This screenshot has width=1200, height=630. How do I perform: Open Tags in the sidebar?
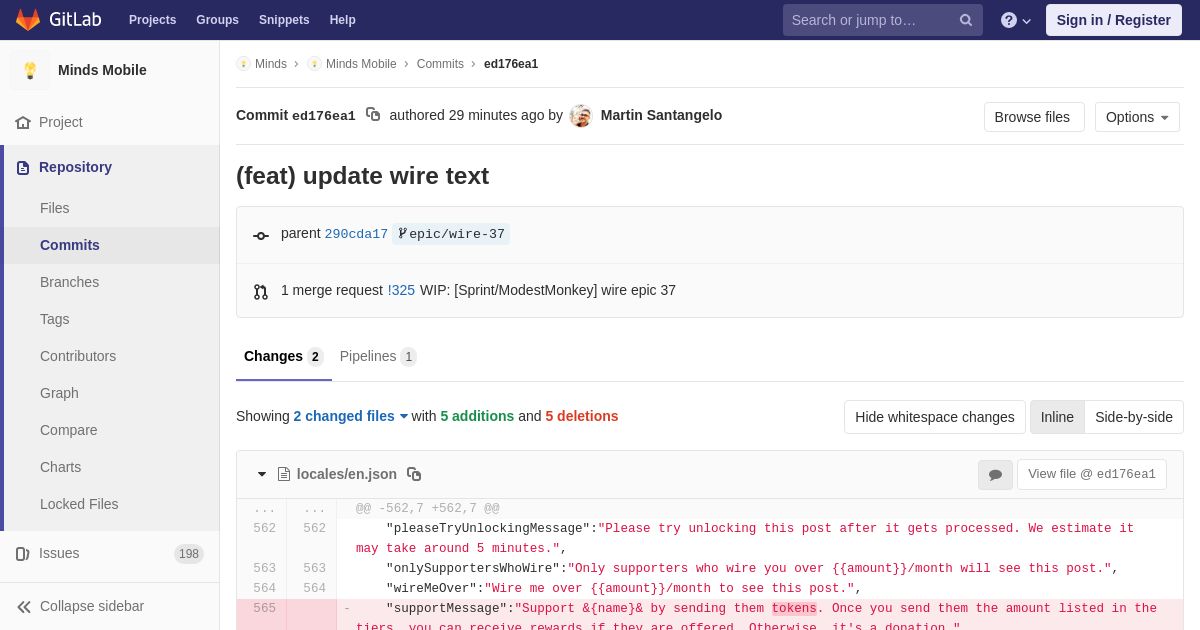[112, 319]
